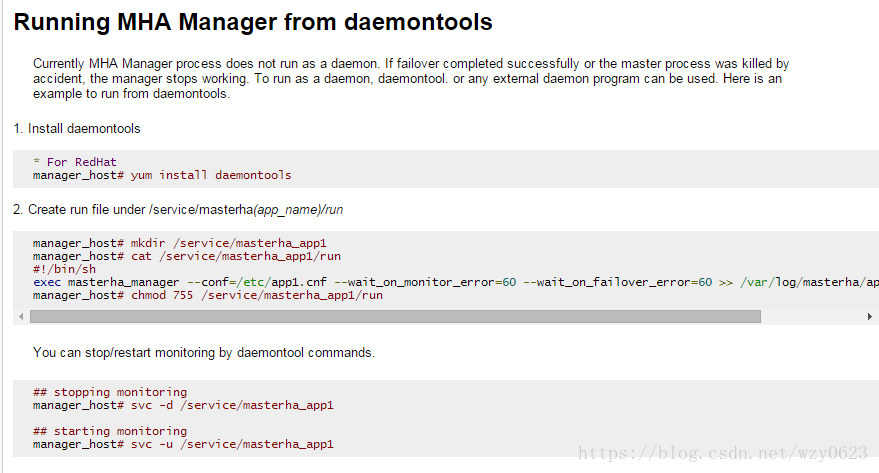Click the '2. Create run file' step text
The image size is (879, 473).
(x=178, y=210)
